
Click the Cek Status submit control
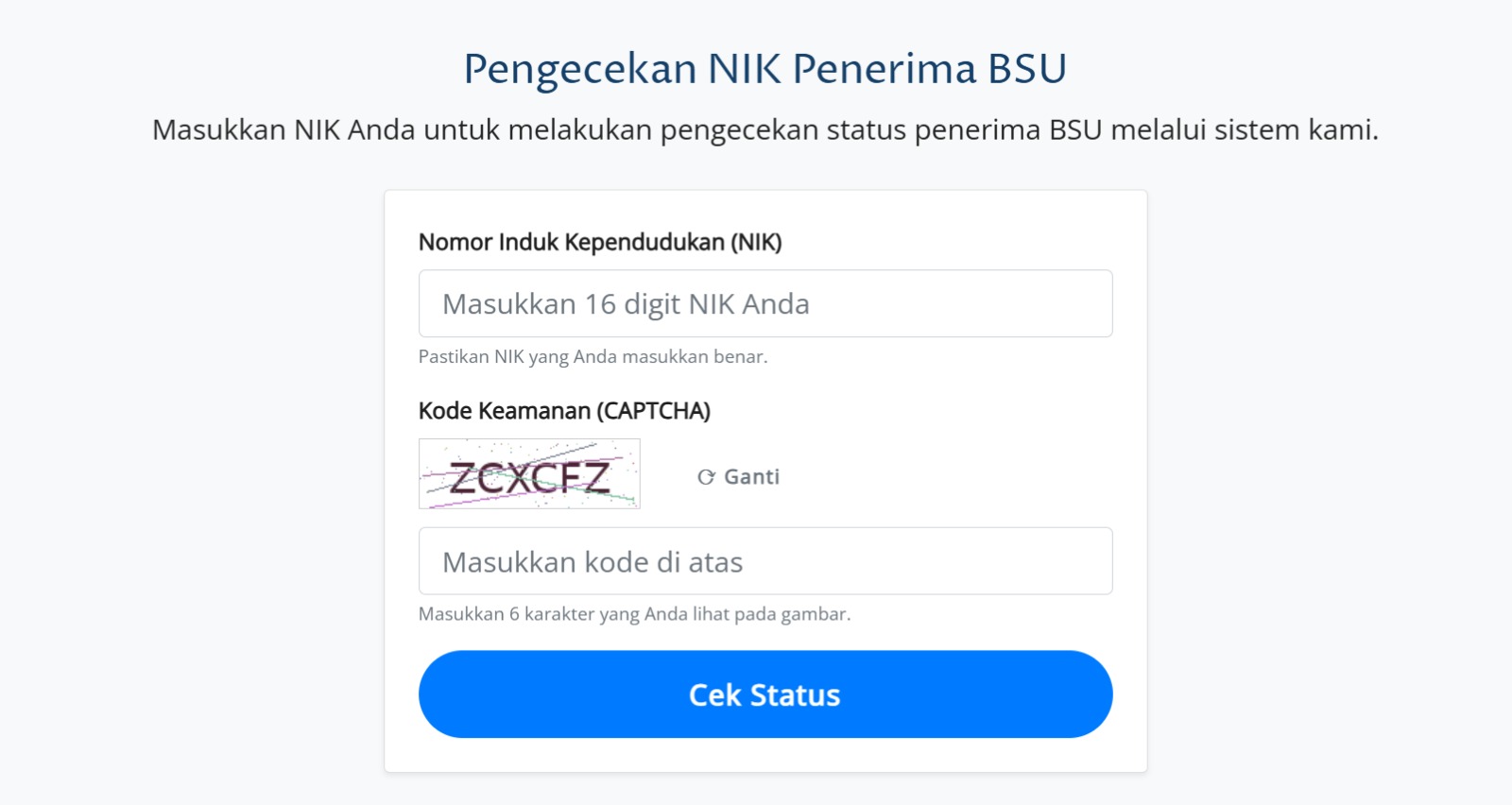(x=765, y=694)
